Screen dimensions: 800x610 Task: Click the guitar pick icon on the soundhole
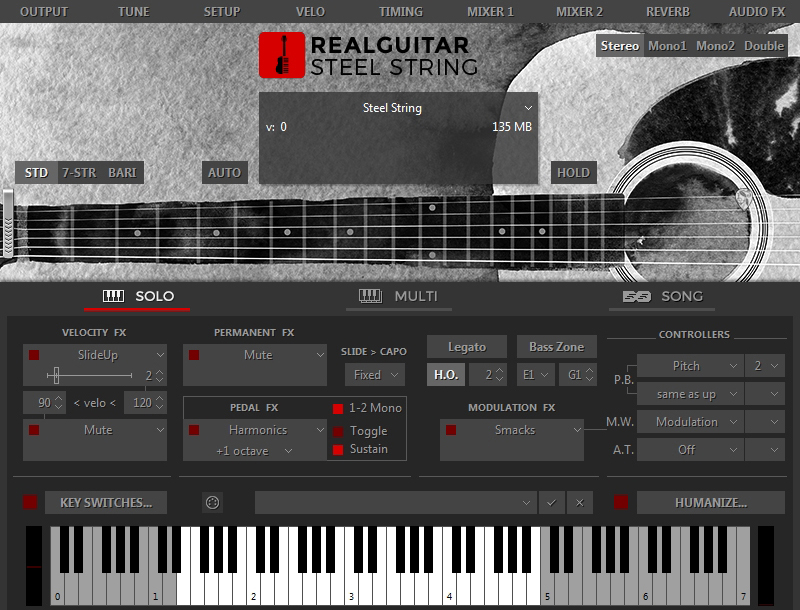coord(744,199)
